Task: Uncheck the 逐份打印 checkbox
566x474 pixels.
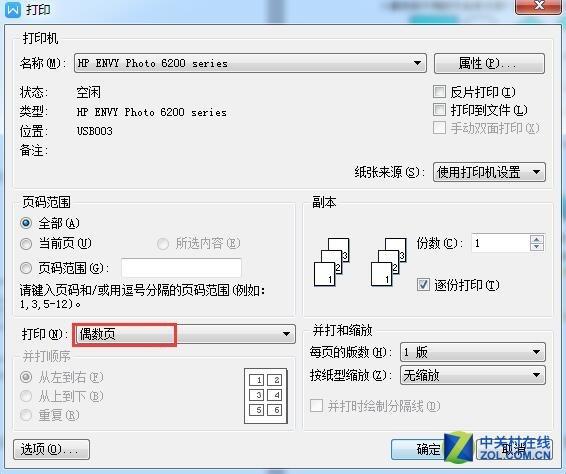Action: click(423, 285)
